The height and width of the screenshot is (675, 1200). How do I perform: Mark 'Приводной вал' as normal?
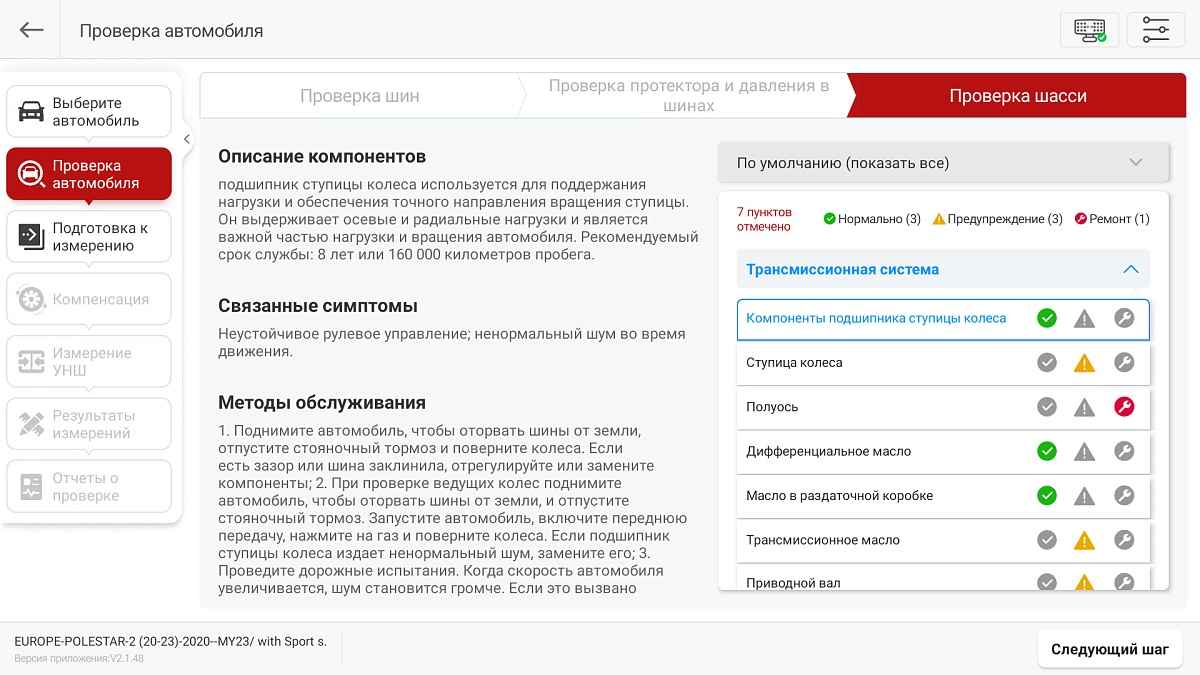(x=1047, y=581)
